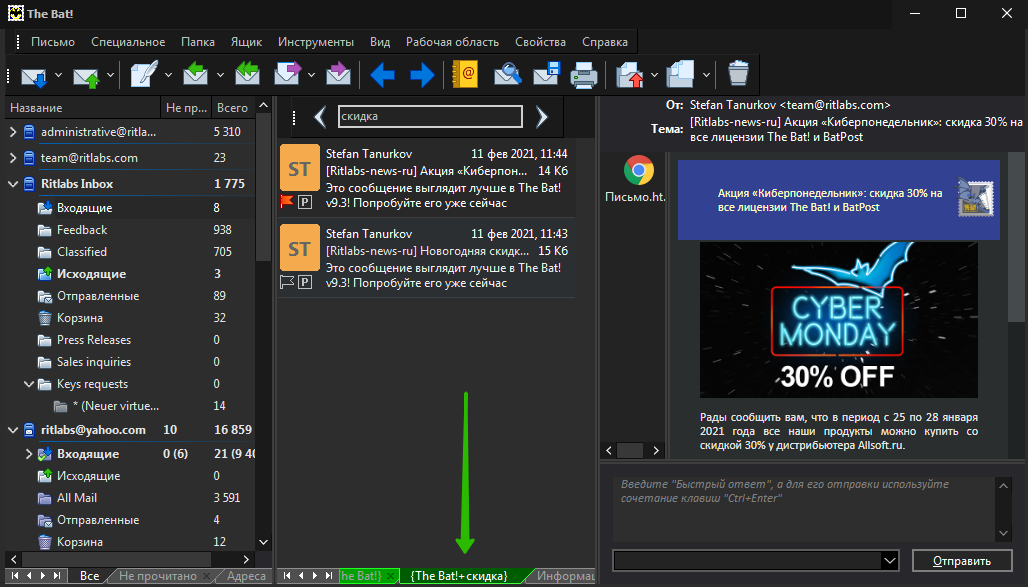Switch to the Не прочитано folder tab
Image resolution: width=1028 pixels, height=587 pixels.
pyautogui.click(x=157, y=576)
